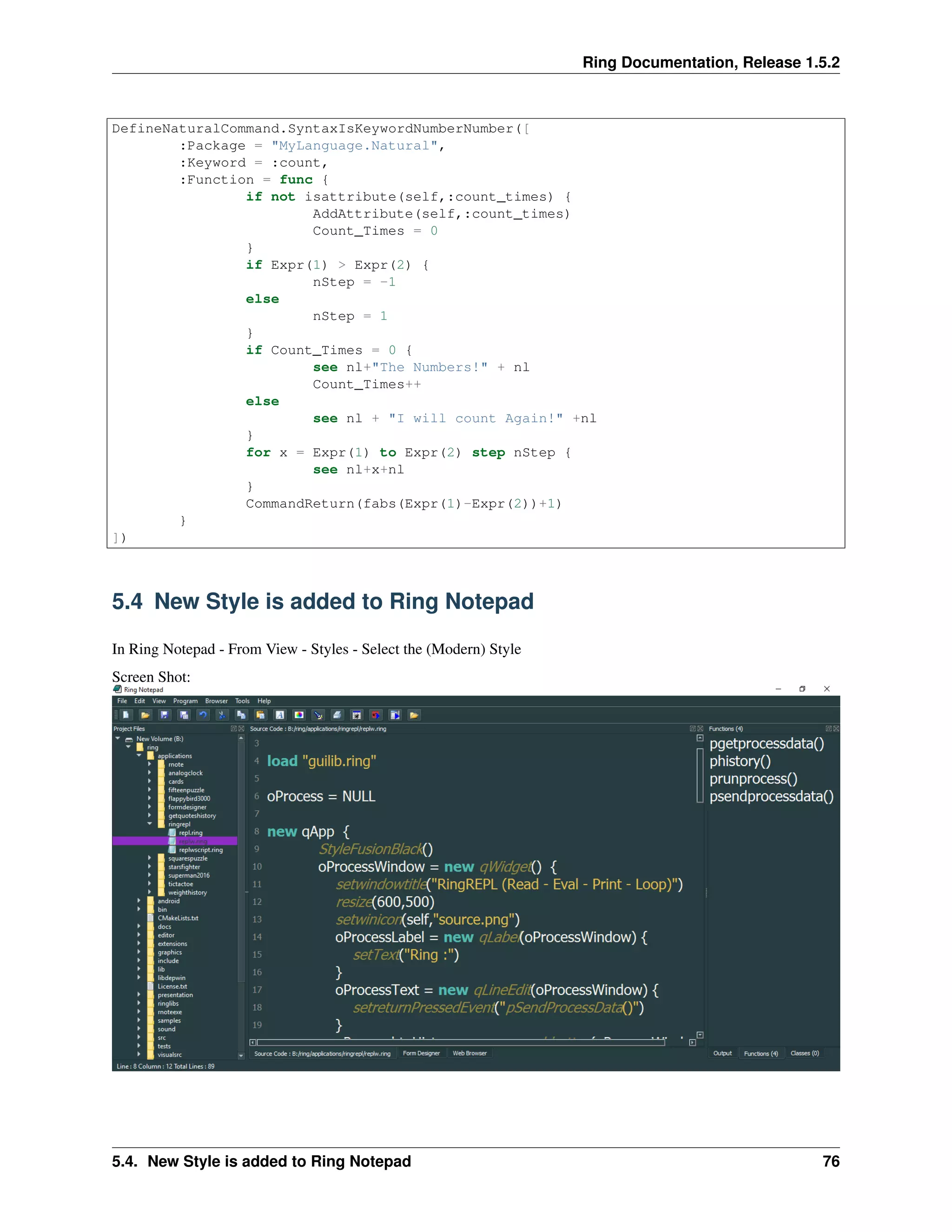This screenshot has width=952, height=1232.
Task: Float the Source Code dock panel
Action: [693, 729]
